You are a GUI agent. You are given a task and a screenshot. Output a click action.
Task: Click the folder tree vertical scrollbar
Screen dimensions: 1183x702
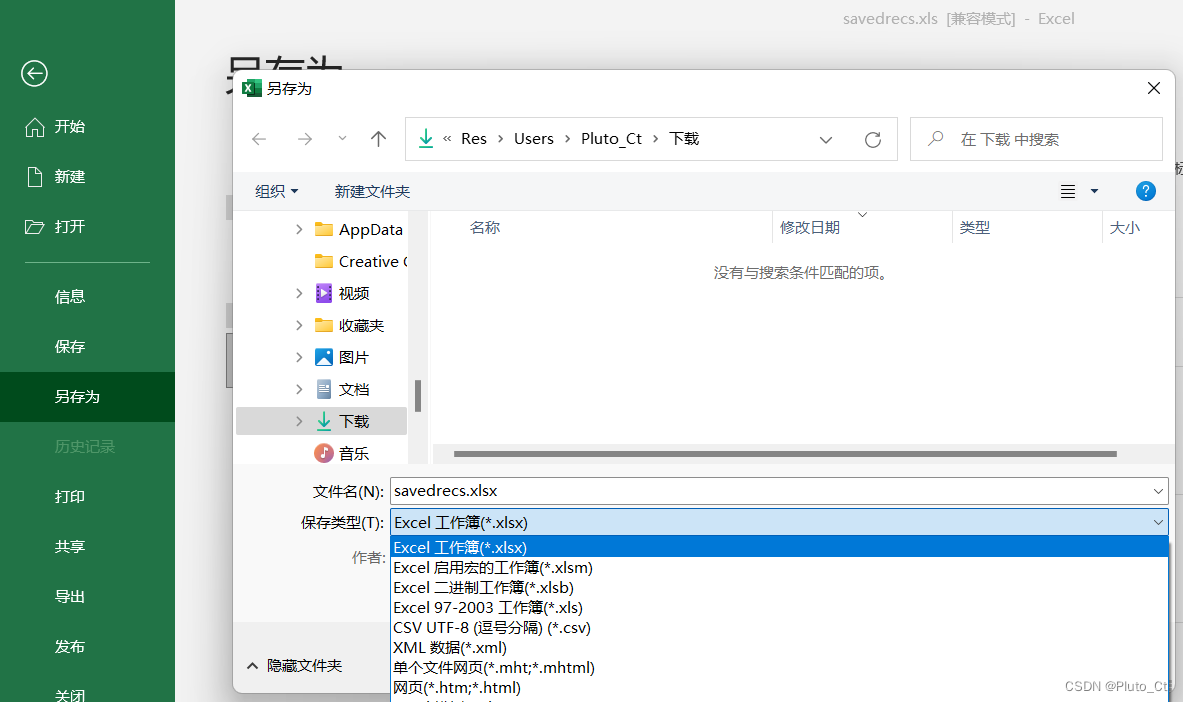(418, 396)
